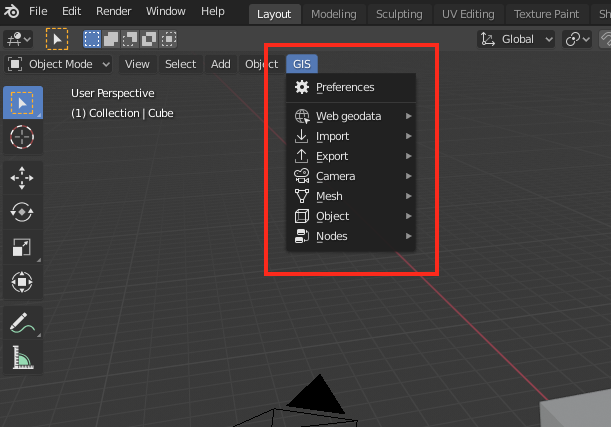Open the Render menu
The height and width of the screenshot is (427, 611).
click(114, 11)
